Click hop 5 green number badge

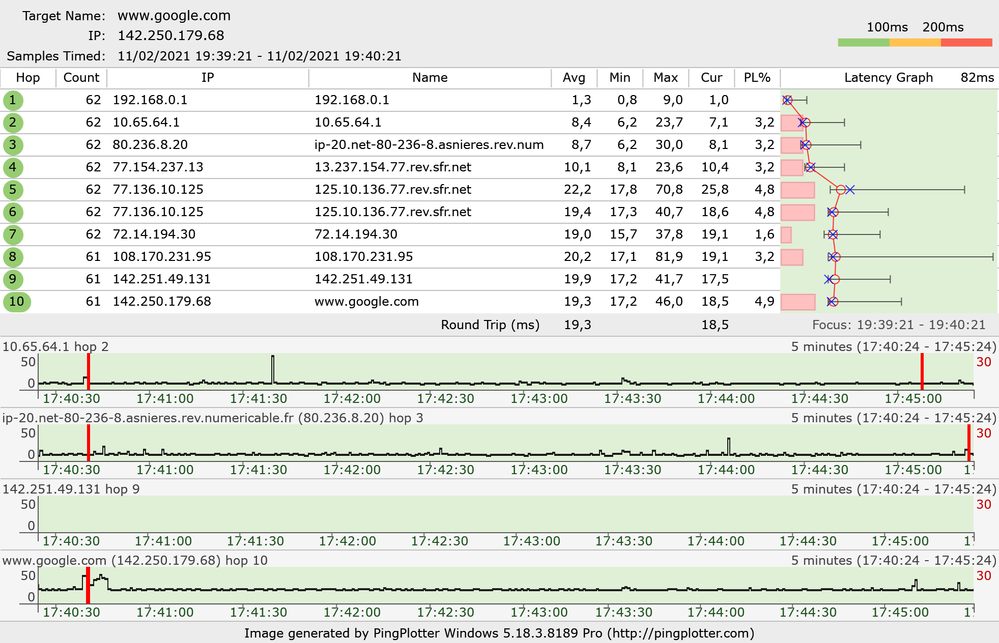(13, 189)
